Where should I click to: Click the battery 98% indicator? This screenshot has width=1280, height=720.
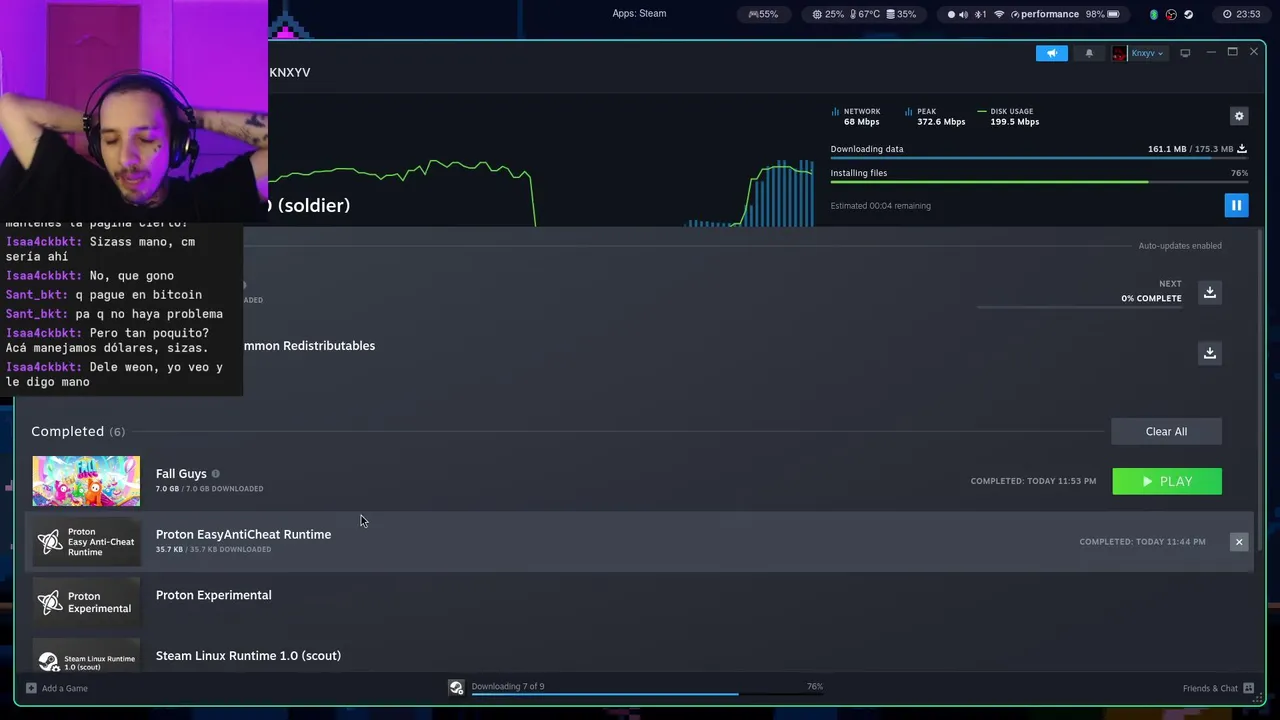(1103, 14)
